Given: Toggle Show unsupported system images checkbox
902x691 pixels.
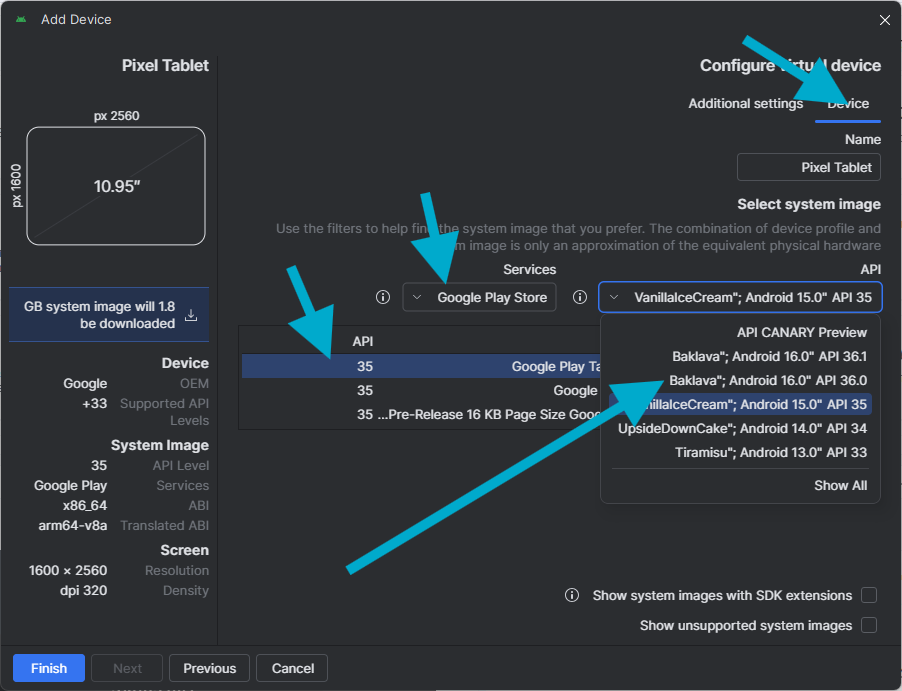Looking at the screenshot, I should [x=869, y=625].
